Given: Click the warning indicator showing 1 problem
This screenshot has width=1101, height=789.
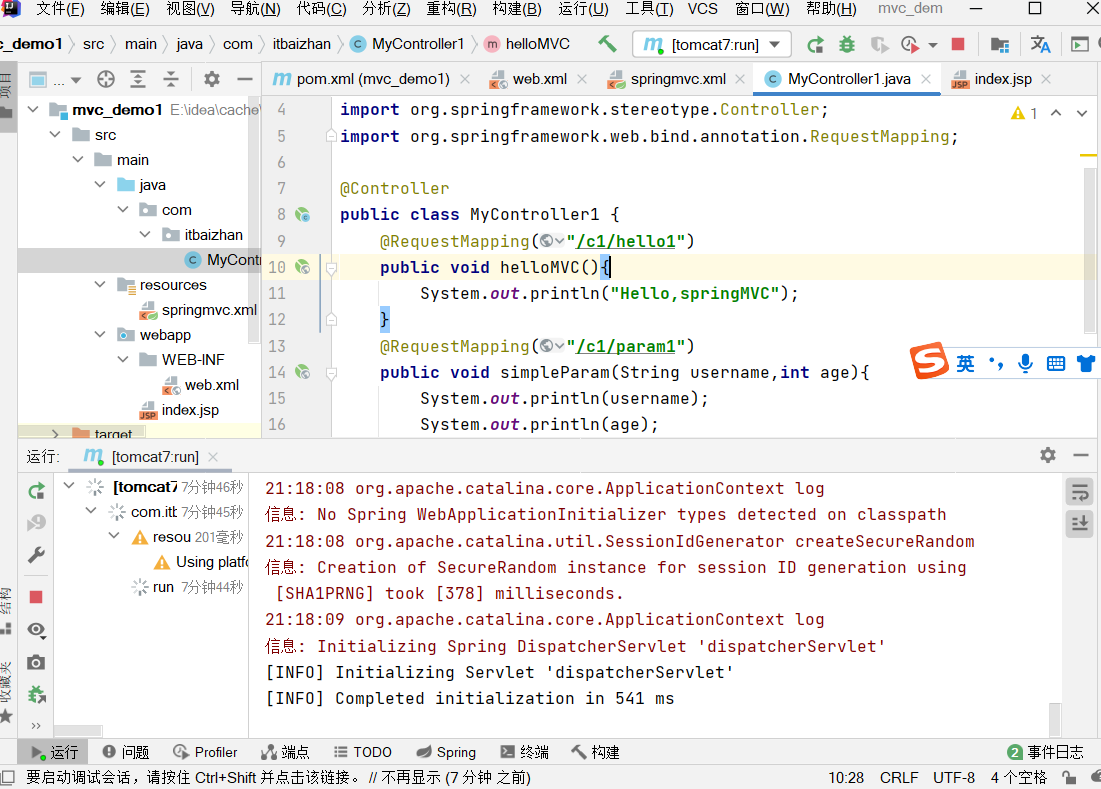Looking at the screenshot, I should [x=1024, y=113].
